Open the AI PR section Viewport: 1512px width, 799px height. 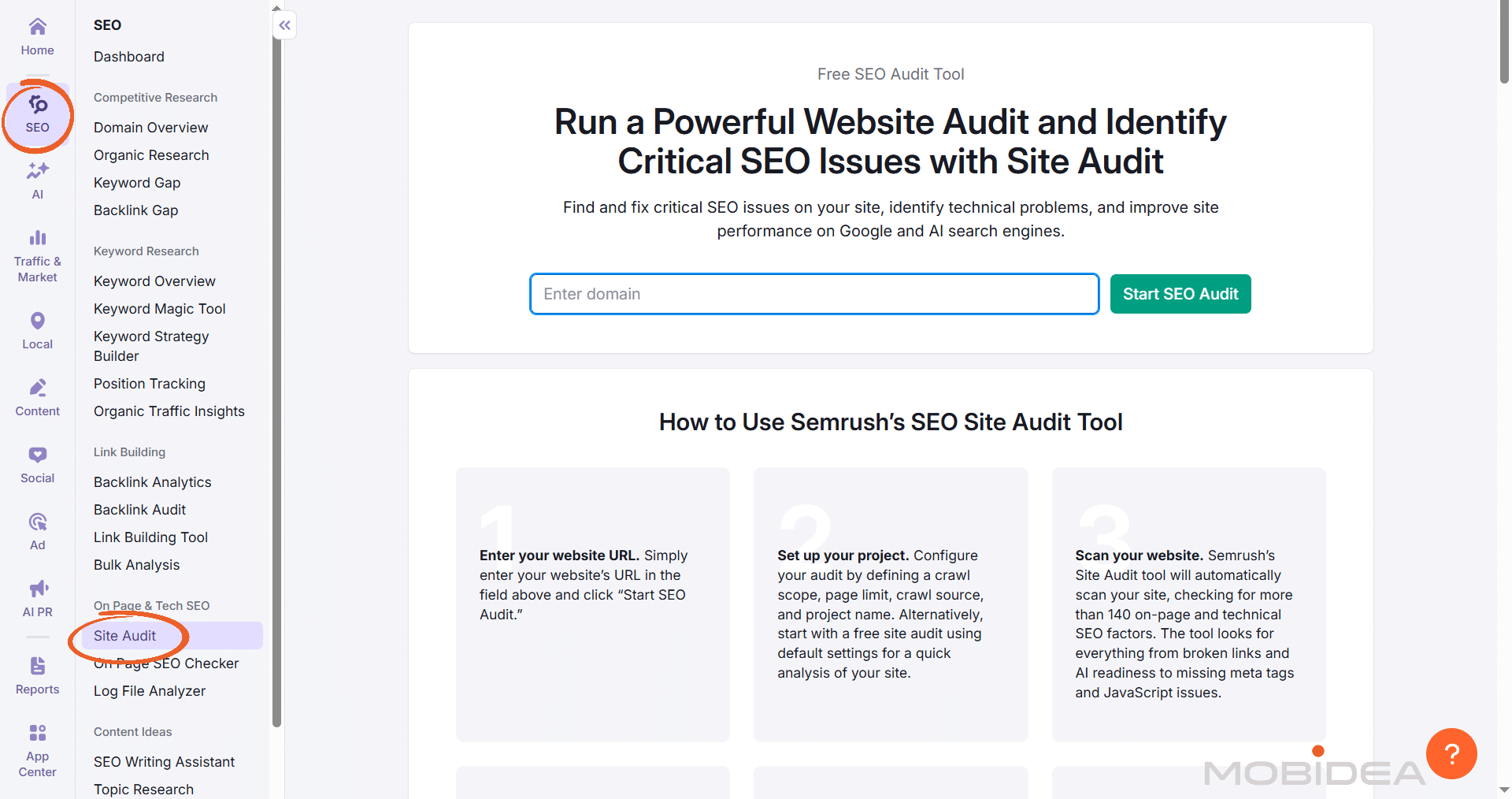[37, 597]
